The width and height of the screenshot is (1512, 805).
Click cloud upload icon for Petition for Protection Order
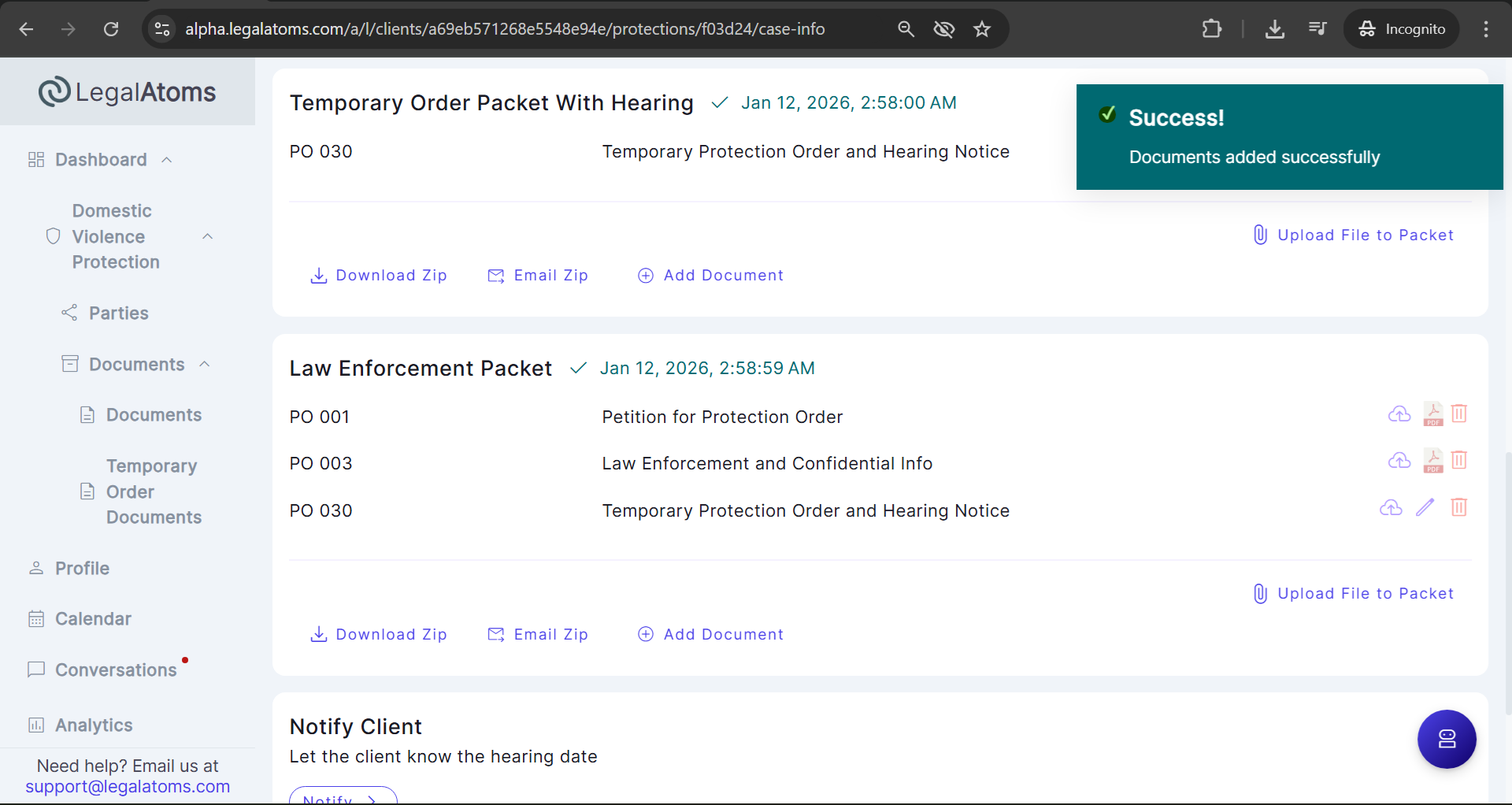[x=1399, y=414]
